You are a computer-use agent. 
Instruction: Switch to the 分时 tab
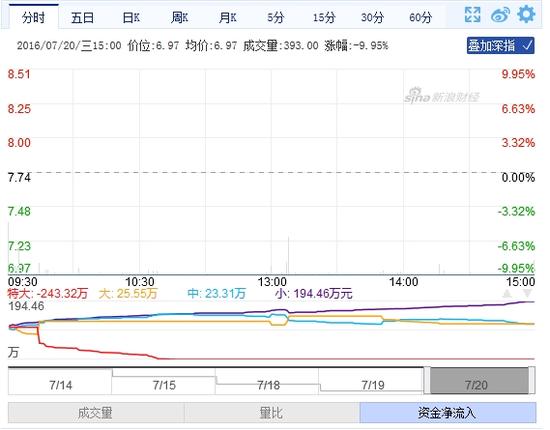(33, 17)
